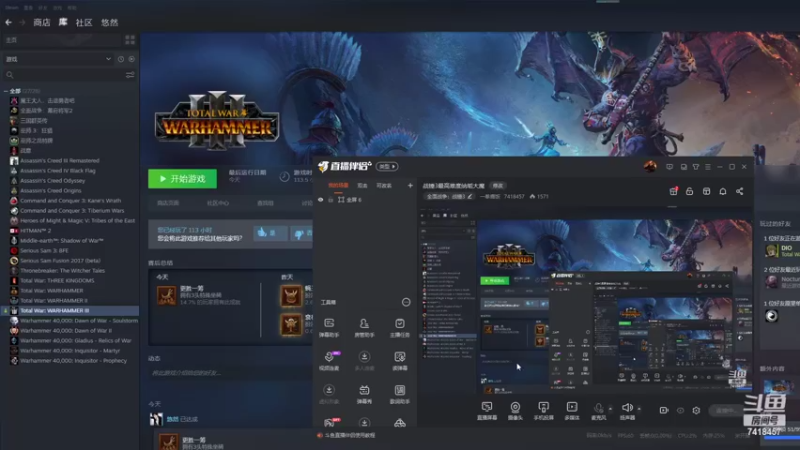Open the 歌词助手 tool icon
The image size is (800, 450).
pyautogui.click(x=399, y=393)
